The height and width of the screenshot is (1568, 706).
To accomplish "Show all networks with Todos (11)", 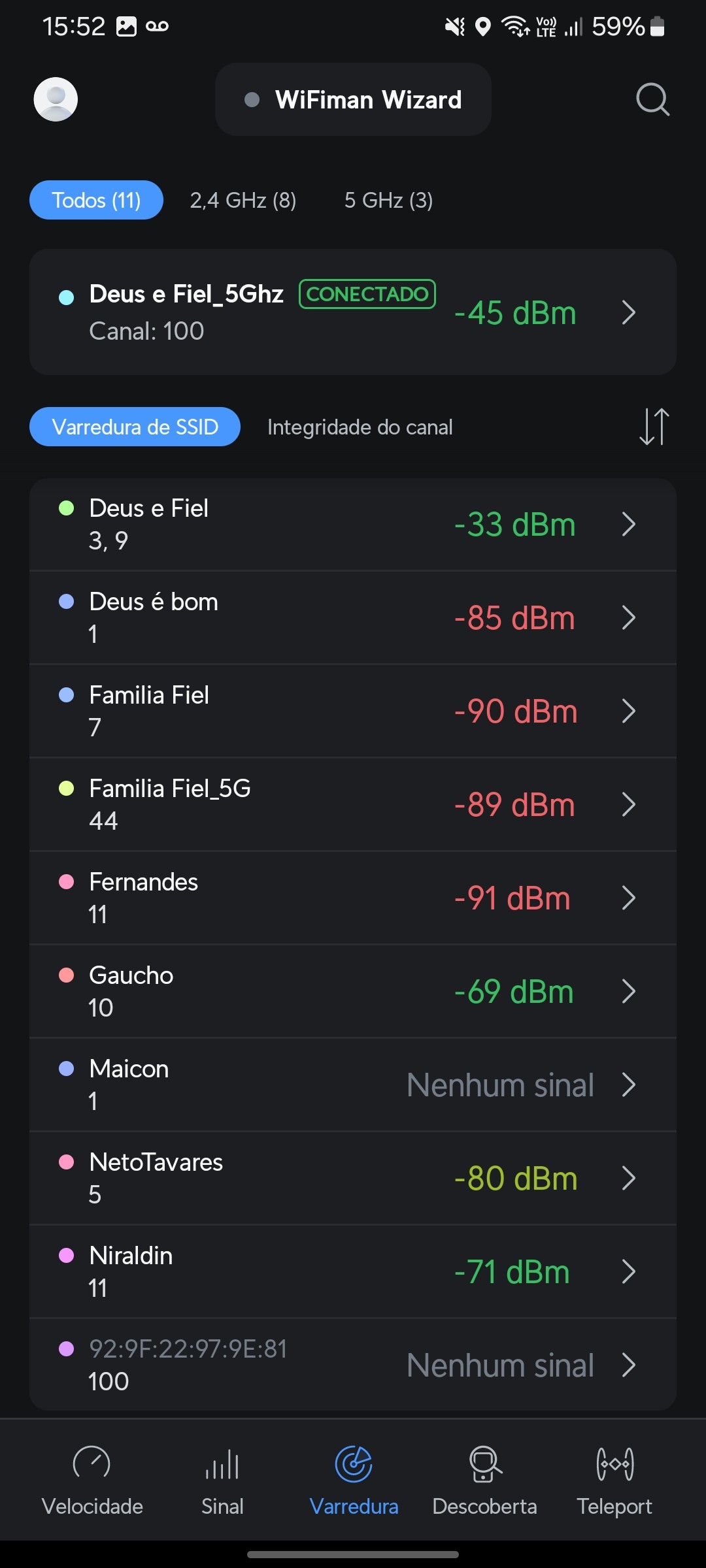I will [x=96, y=200].
